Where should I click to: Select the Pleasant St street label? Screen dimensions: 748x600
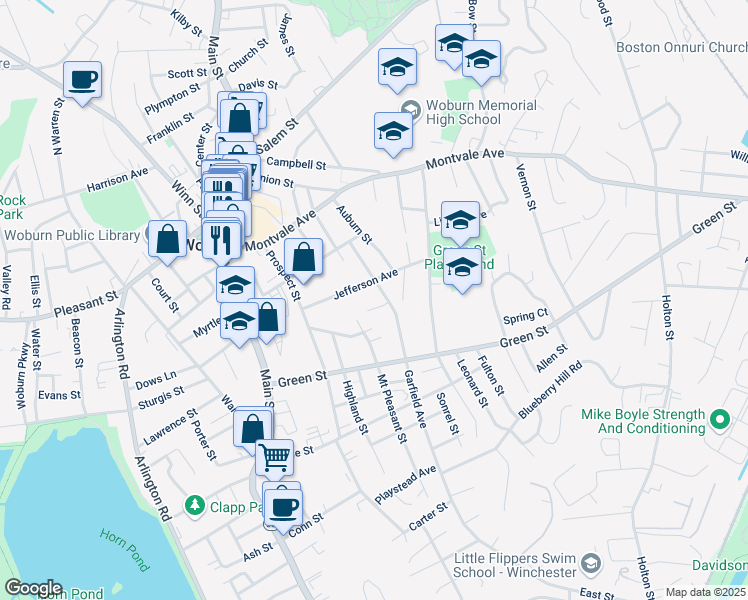tap(86, 304)
